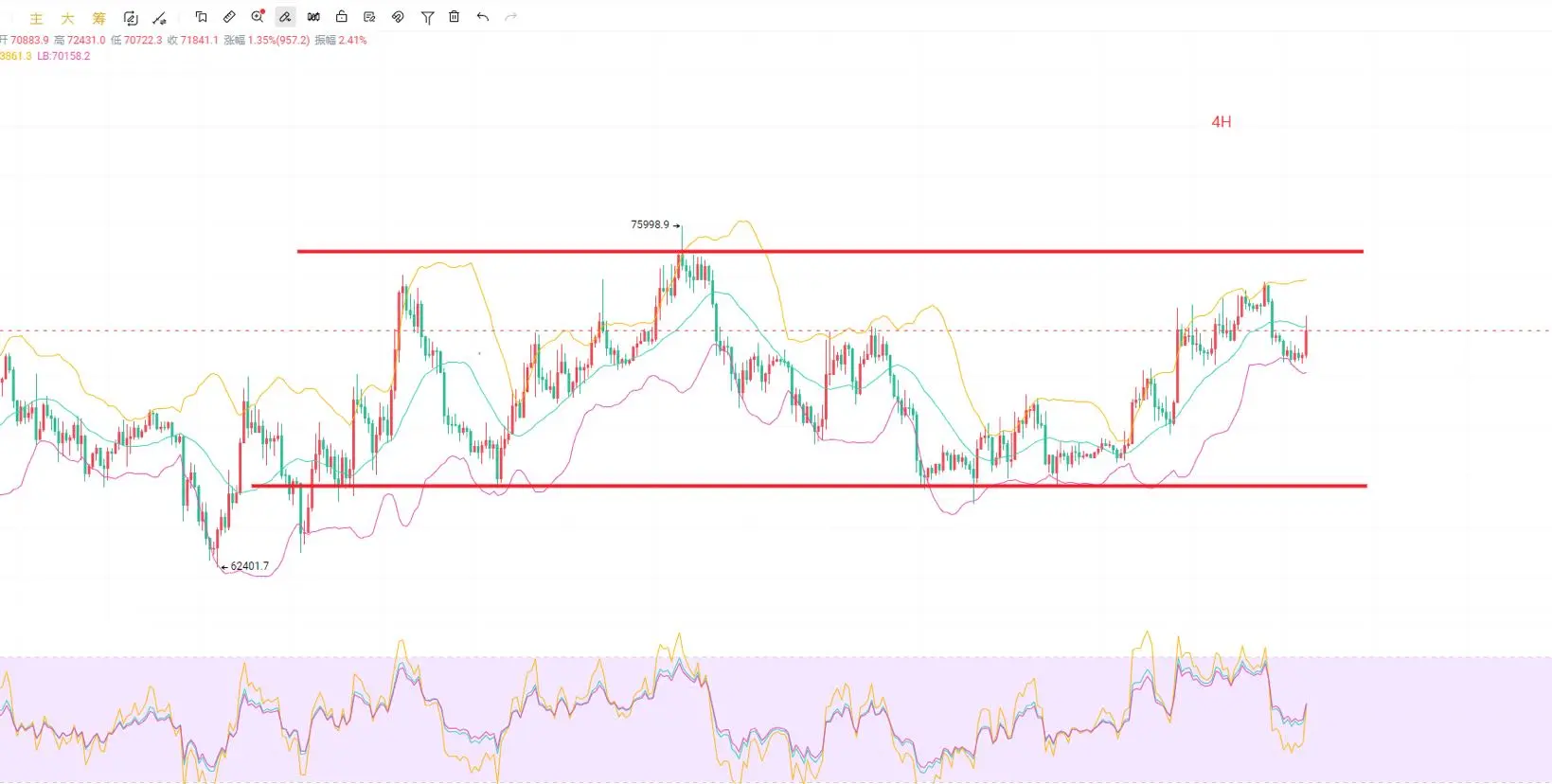Toggle the magnet snap tool
Viewport: 1552px width, 784px height.
pyautogui.click(x=398, y=17)
